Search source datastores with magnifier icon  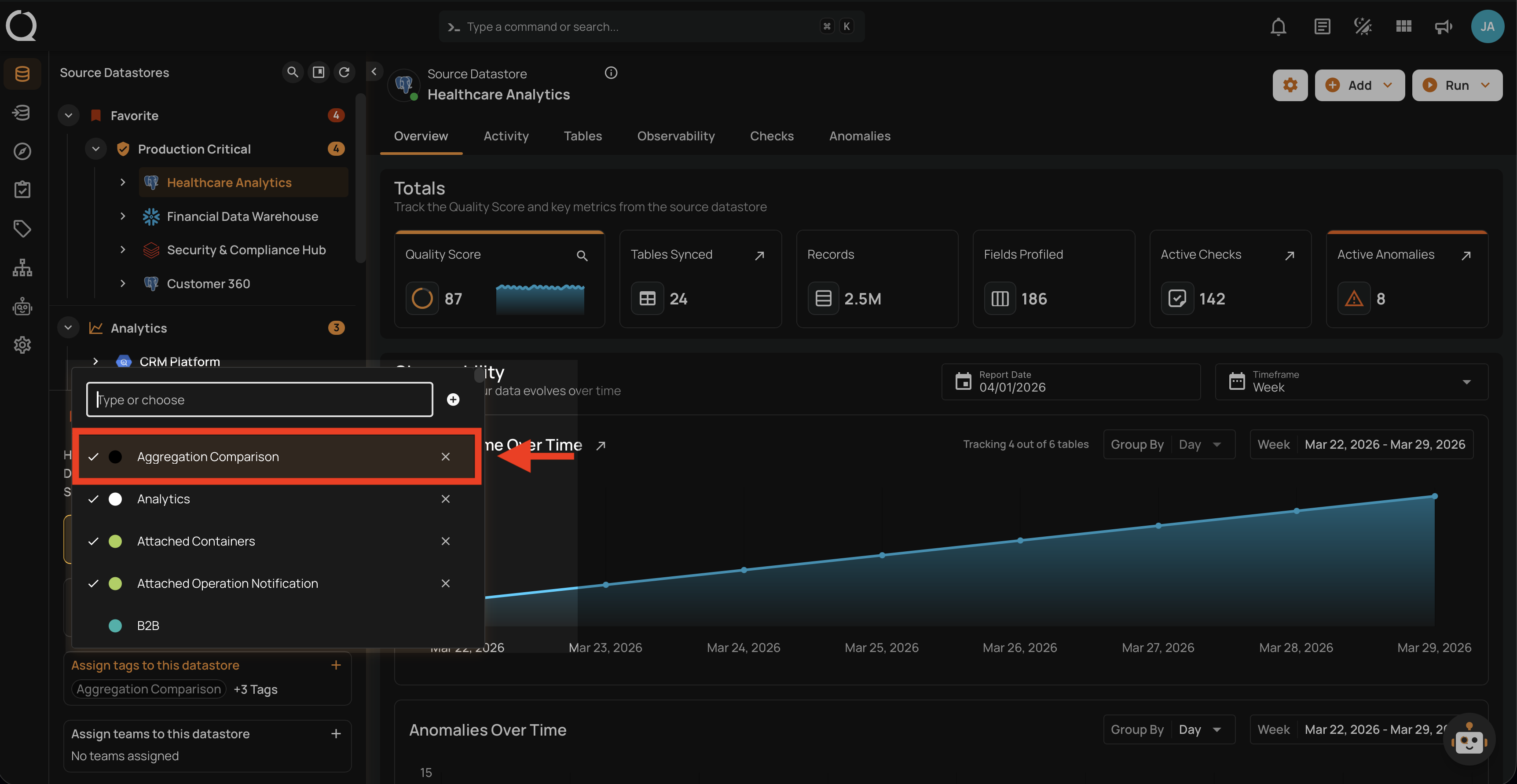pyautogui.click(x=292, y=72)
